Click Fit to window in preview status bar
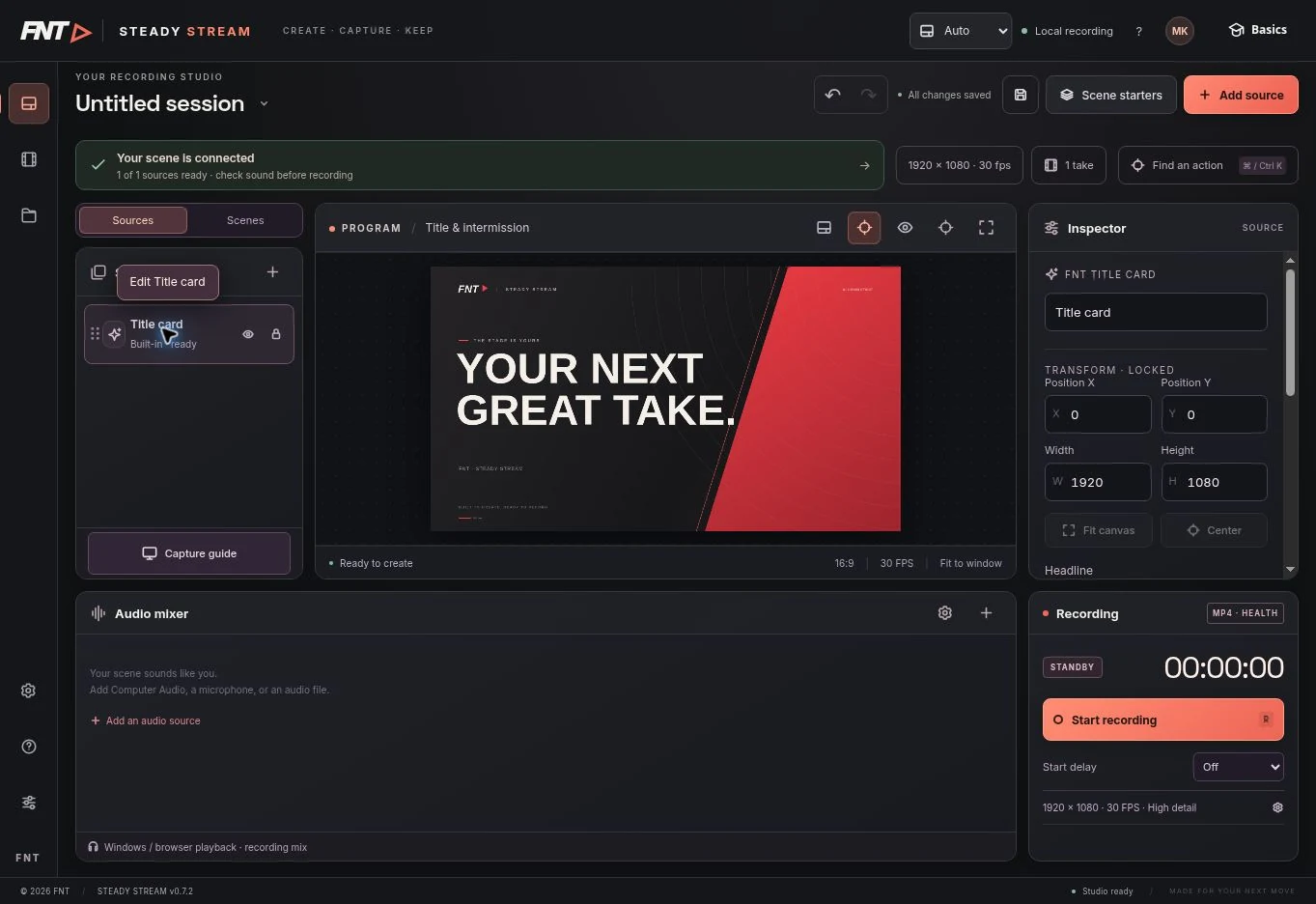 point(970,563)
